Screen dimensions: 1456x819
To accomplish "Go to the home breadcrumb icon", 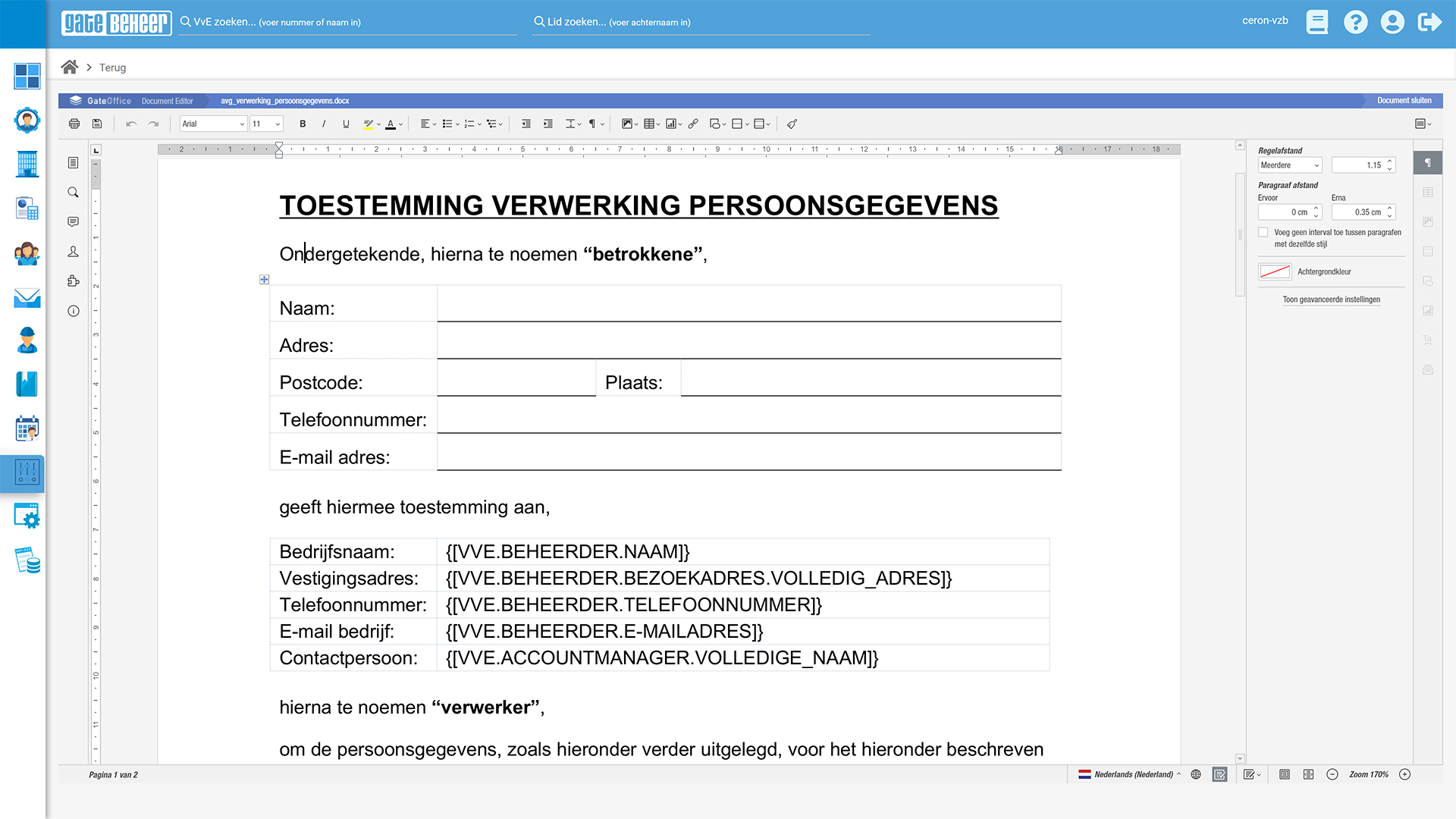I will tap(70, 67).
